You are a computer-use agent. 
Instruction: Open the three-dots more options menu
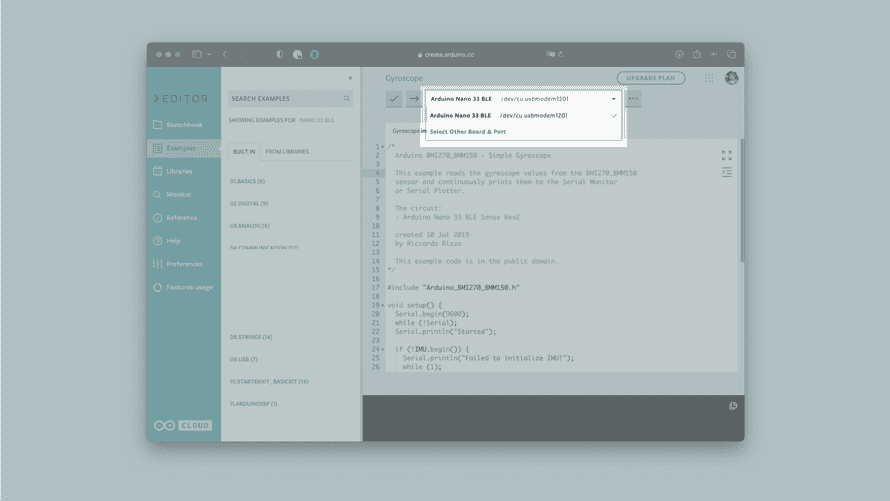(633, 99)
